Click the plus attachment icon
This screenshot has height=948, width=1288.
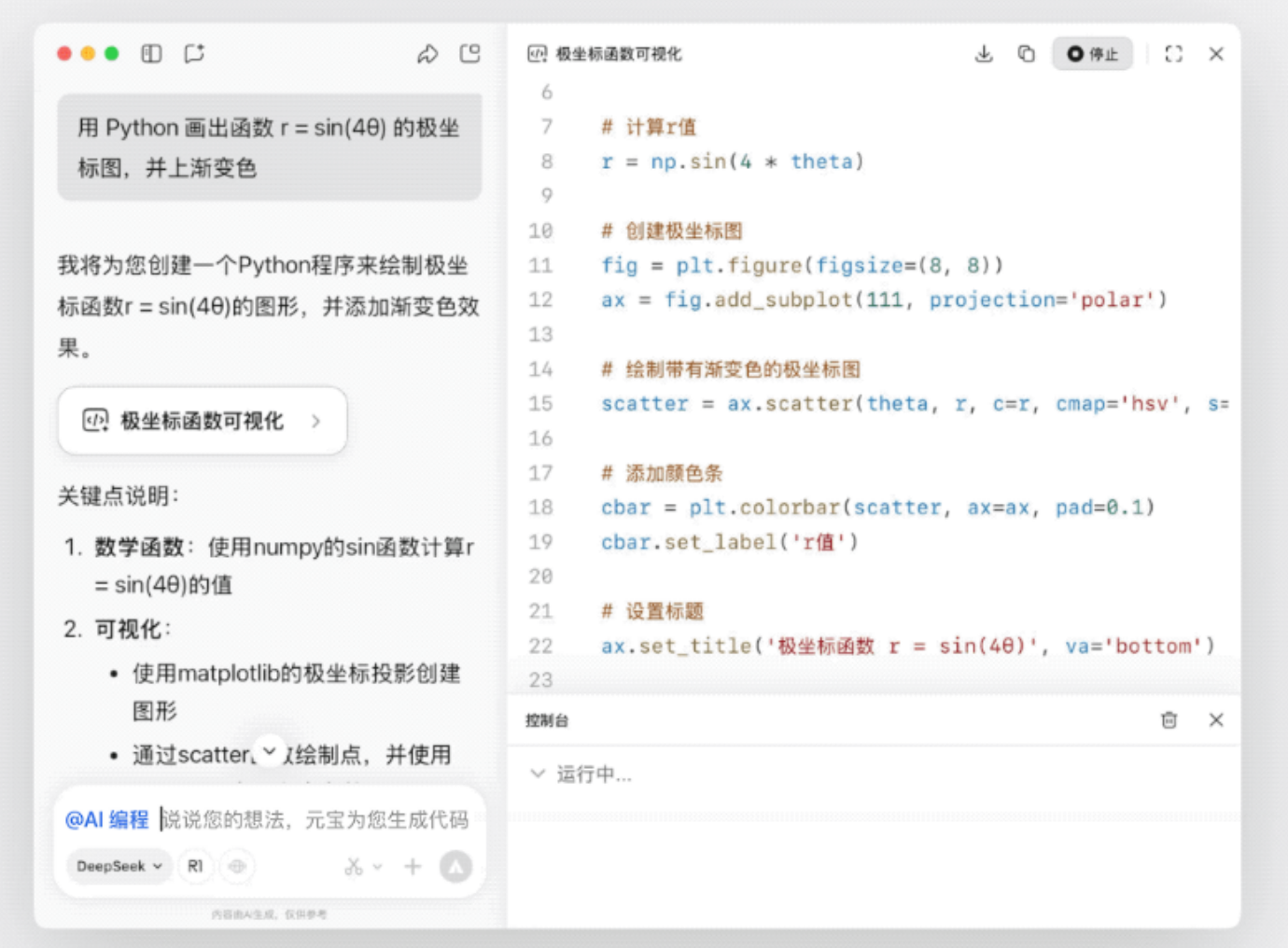(x=413, y=867)
